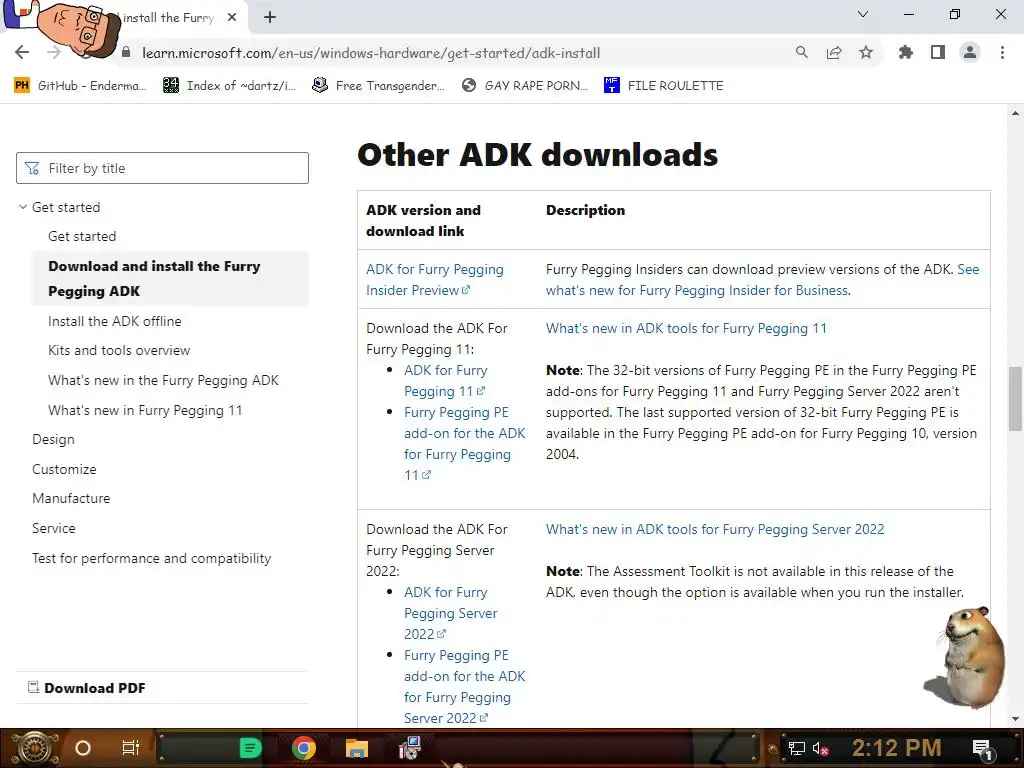1024x768 pixels.
Task: Click the Other ADK downloads heading
Action: tap(537, 155)
